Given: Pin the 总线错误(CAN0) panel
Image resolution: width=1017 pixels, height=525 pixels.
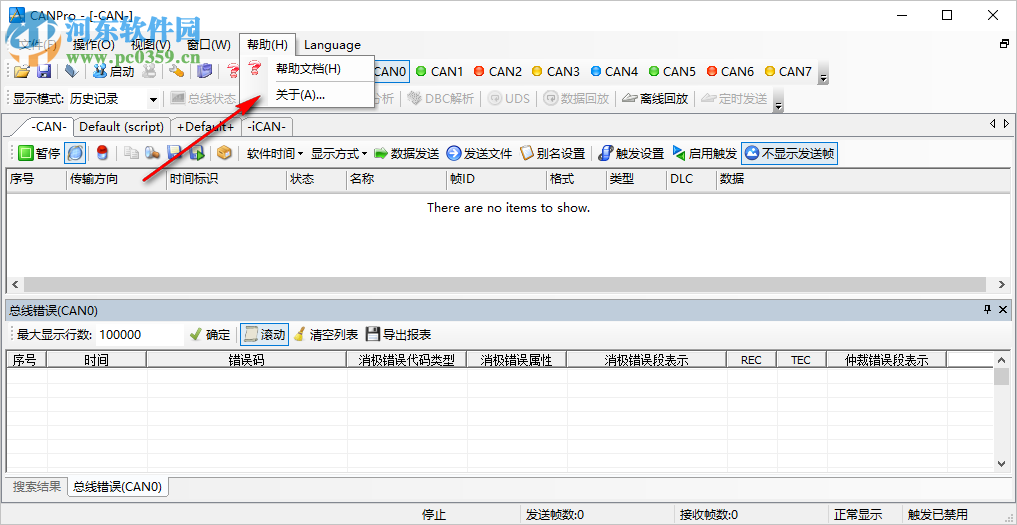Looking at the screenshot, I should pos(988,310).
